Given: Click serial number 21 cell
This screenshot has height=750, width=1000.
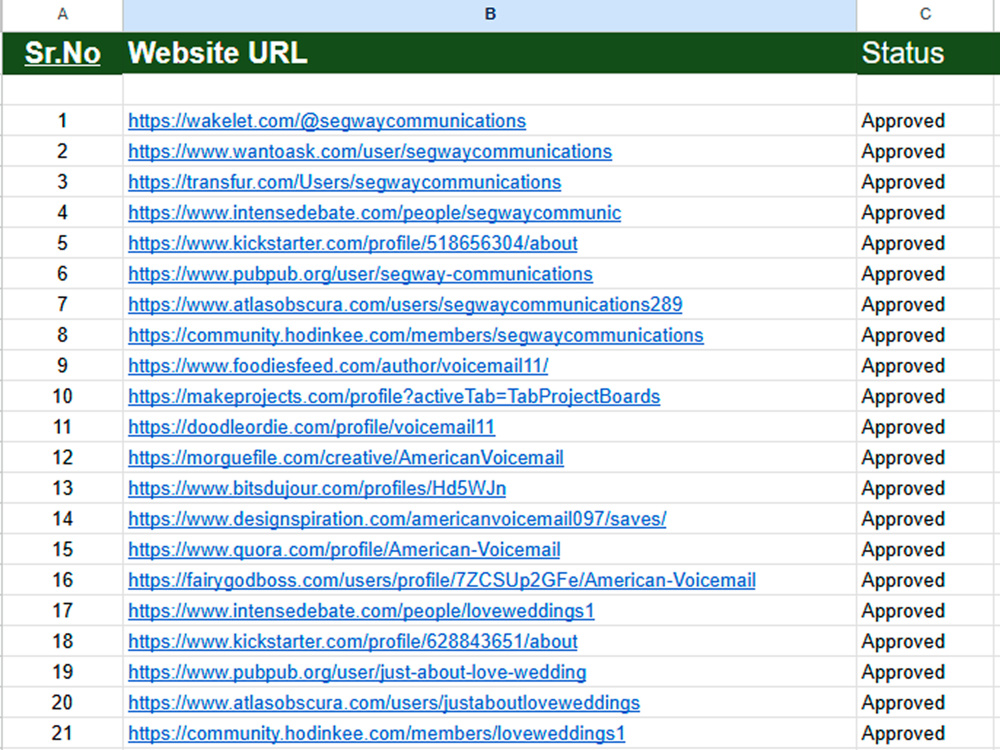Looking at the screenshot, I should click(x=62, y=733).
